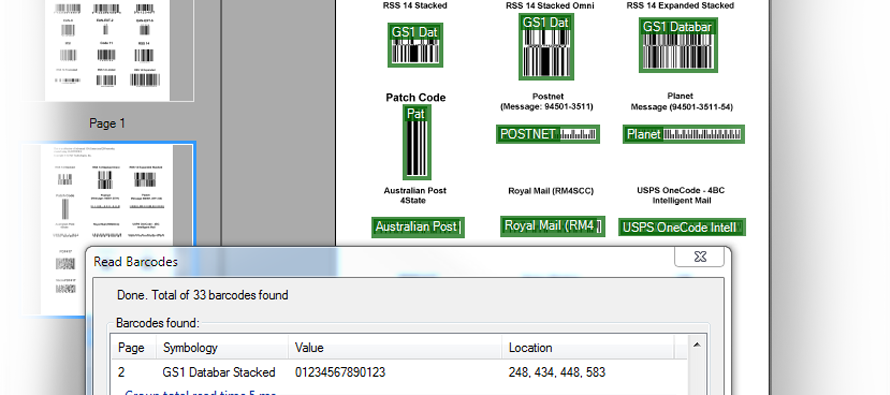Click the RSS 14 Stacked Omni barcode
Image resolution: width=890 pixels, height=395 pixels.
(545, 47)
